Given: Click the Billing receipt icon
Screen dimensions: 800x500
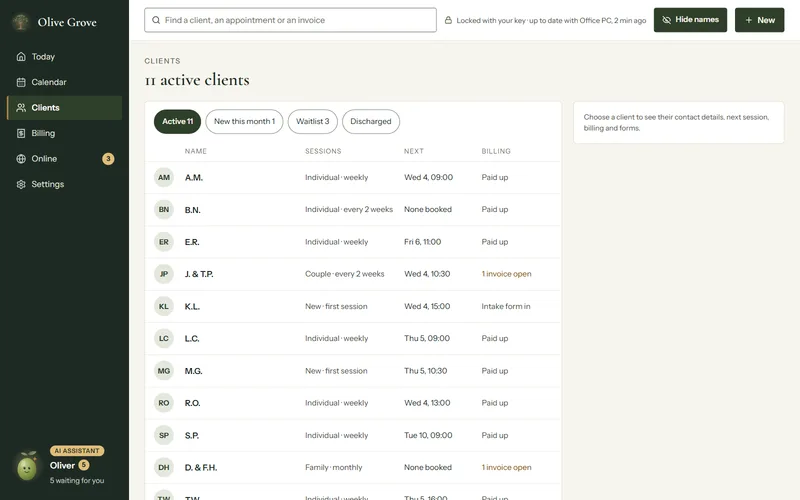Looking at the screenshot, I should pyautogui.click(x=21, y=133).
